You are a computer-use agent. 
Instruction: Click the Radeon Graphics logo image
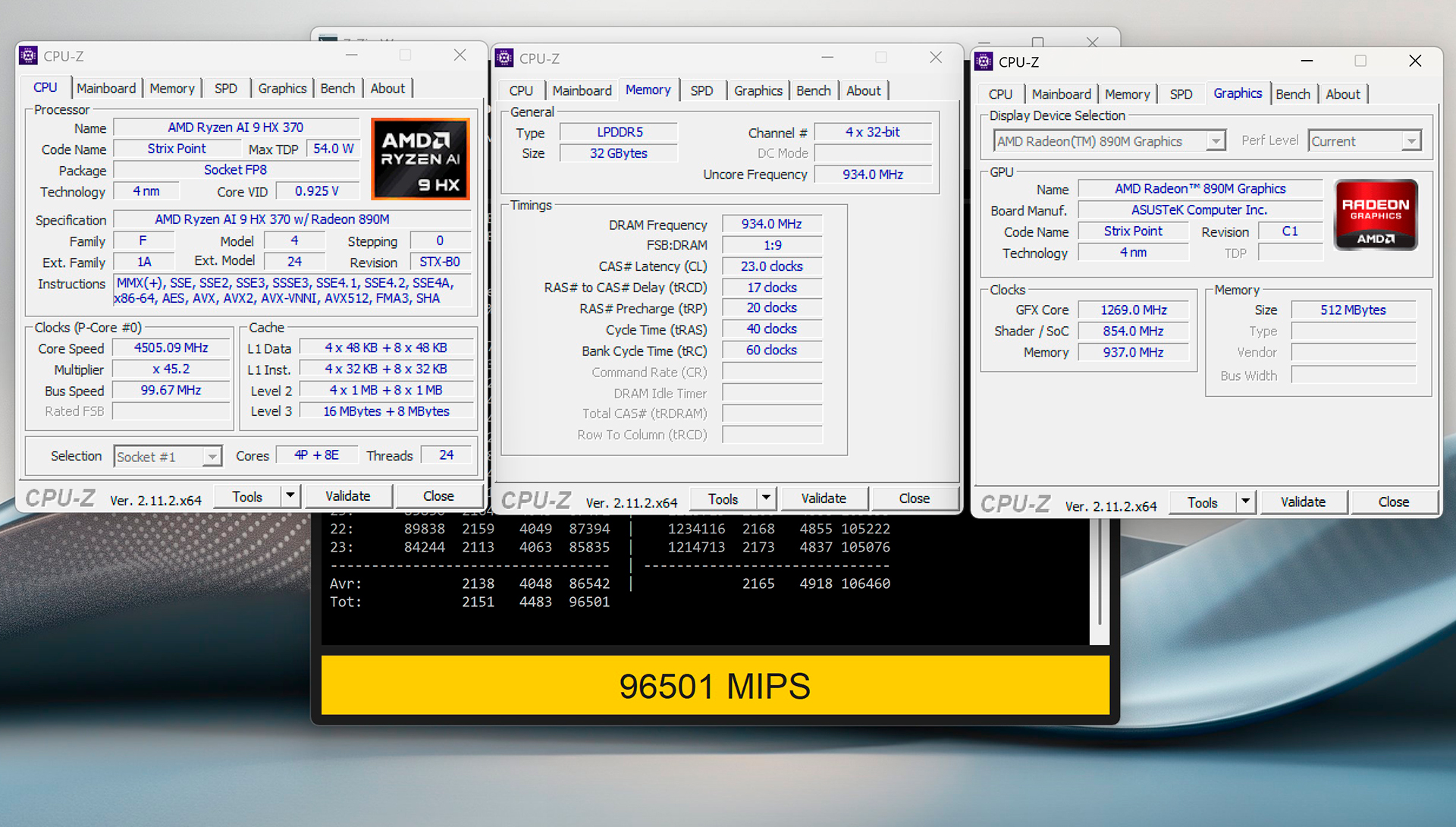(x=1376, y=215)
